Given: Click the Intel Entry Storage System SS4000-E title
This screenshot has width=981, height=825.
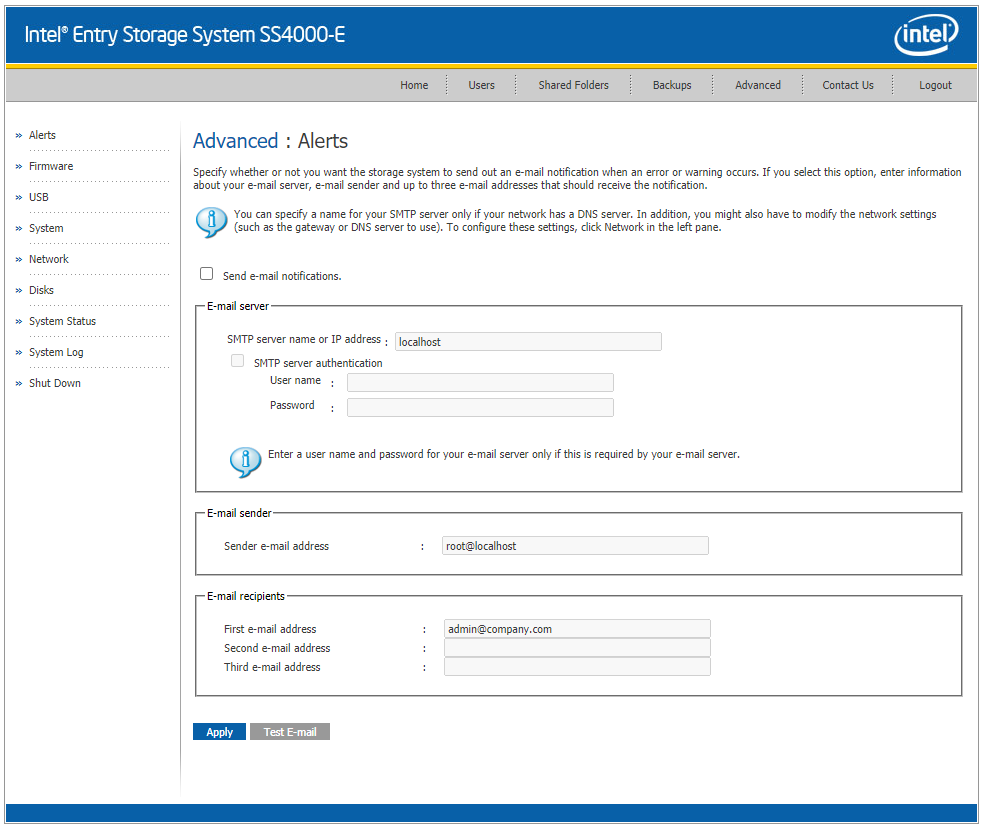Looking at the screenshot, I should pyautogui.click(x=185, y=34).
